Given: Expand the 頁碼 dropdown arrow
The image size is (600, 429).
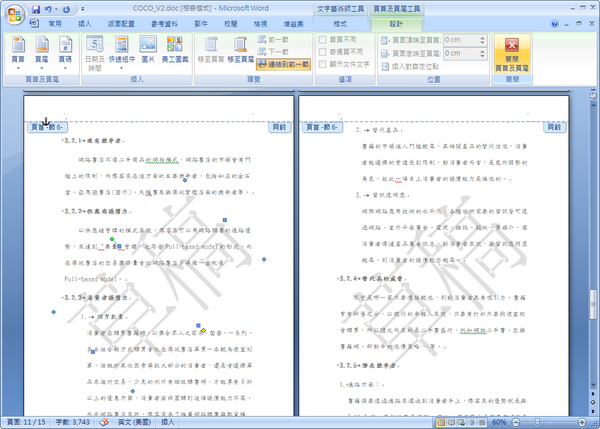Looking at the screenshot, I should (65, 68).
